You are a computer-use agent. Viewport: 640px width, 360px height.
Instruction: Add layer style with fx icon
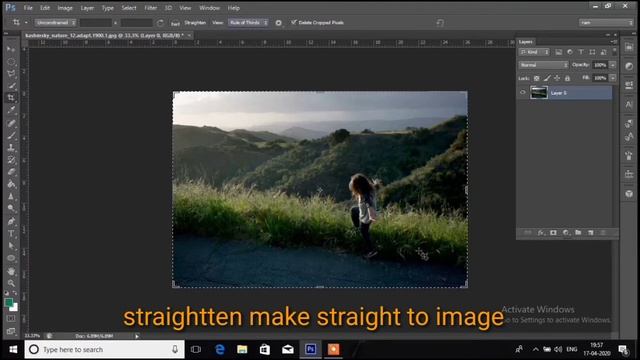(x=540, y=233)
